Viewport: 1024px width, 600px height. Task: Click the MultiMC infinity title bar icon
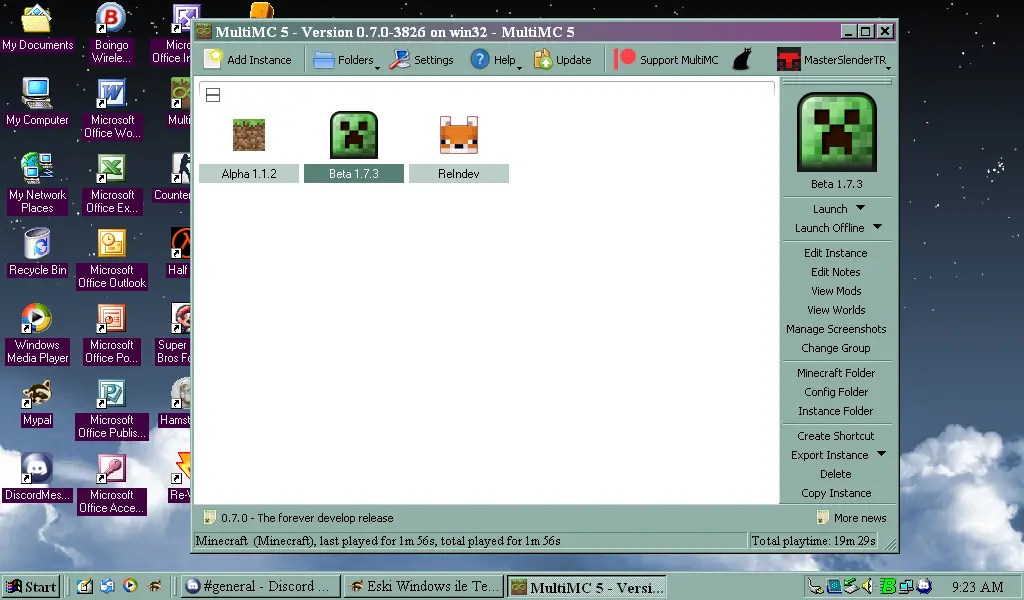tap(204, 31)
